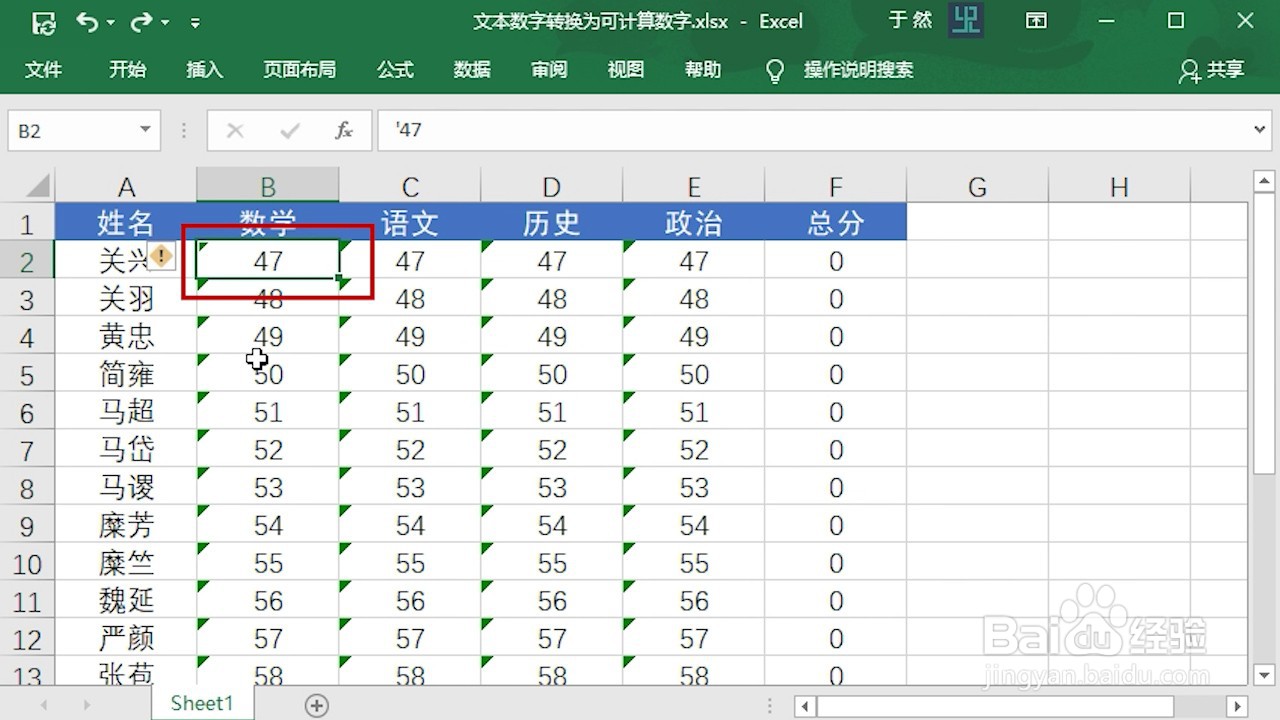Click the autosave icon in title bar
The height and width of the screenshot is (720, 1280).
point(43,21)
